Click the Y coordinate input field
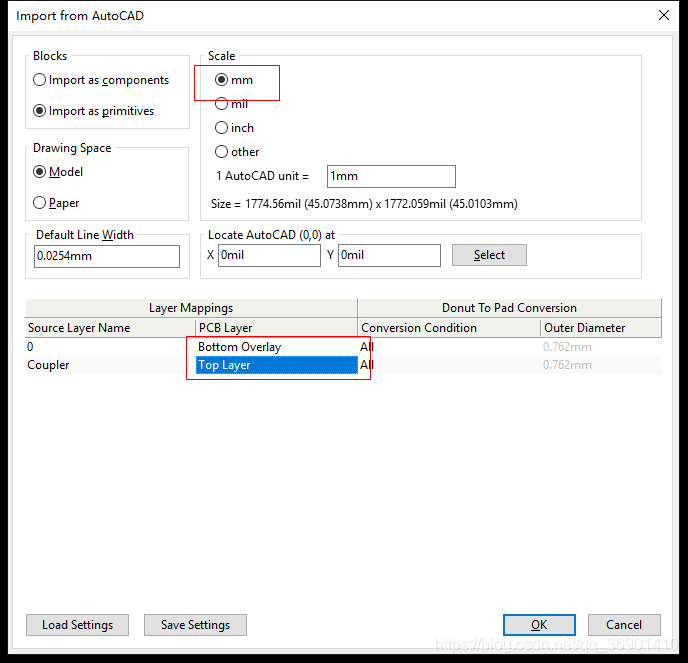 tap(388, 255)
